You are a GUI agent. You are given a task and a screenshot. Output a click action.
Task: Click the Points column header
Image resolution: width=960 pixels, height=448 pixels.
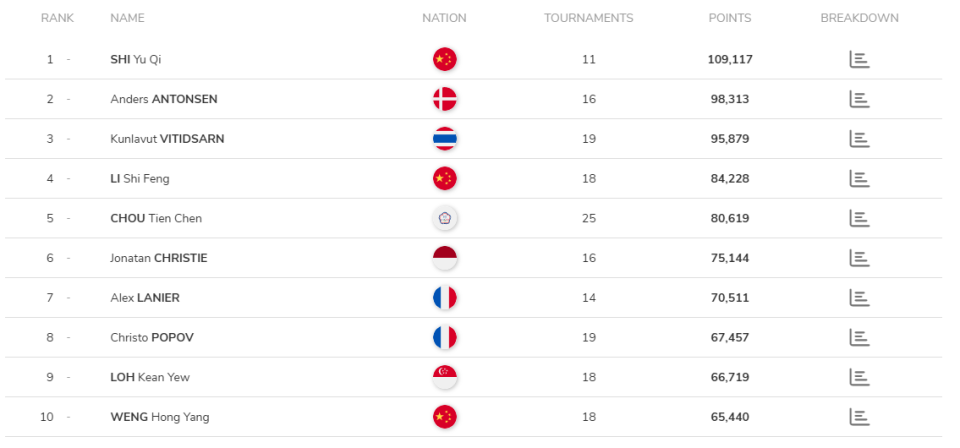pyautogui.click(x=729, y=18)
